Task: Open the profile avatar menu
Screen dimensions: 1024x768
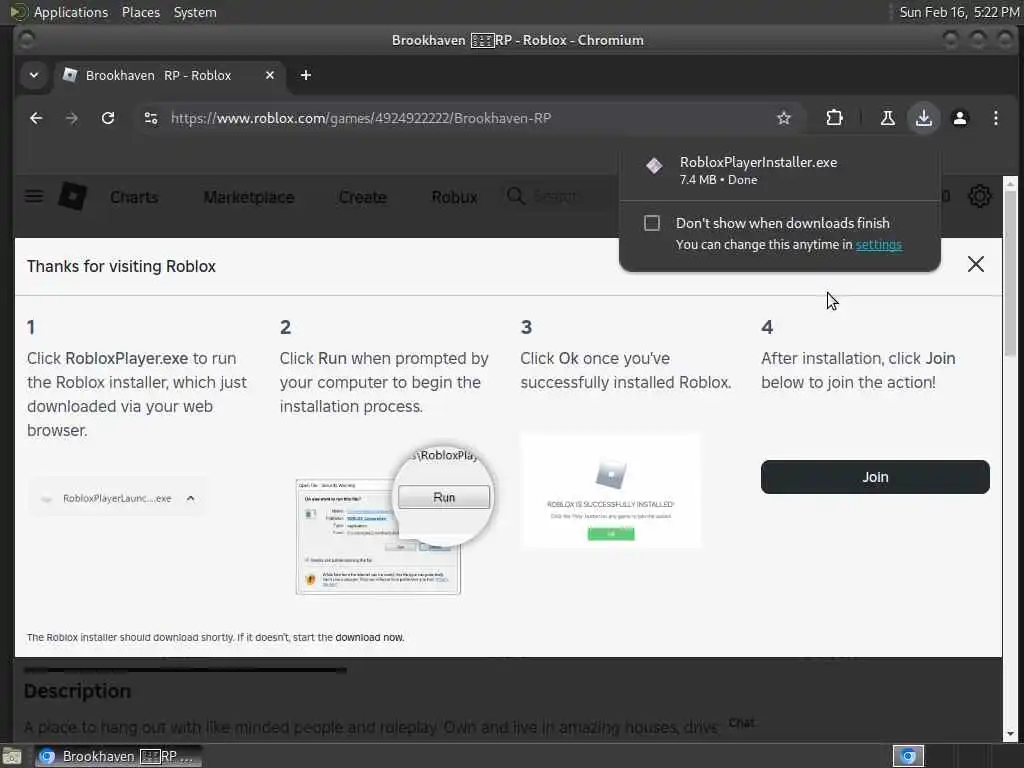Action: (959, 118)
